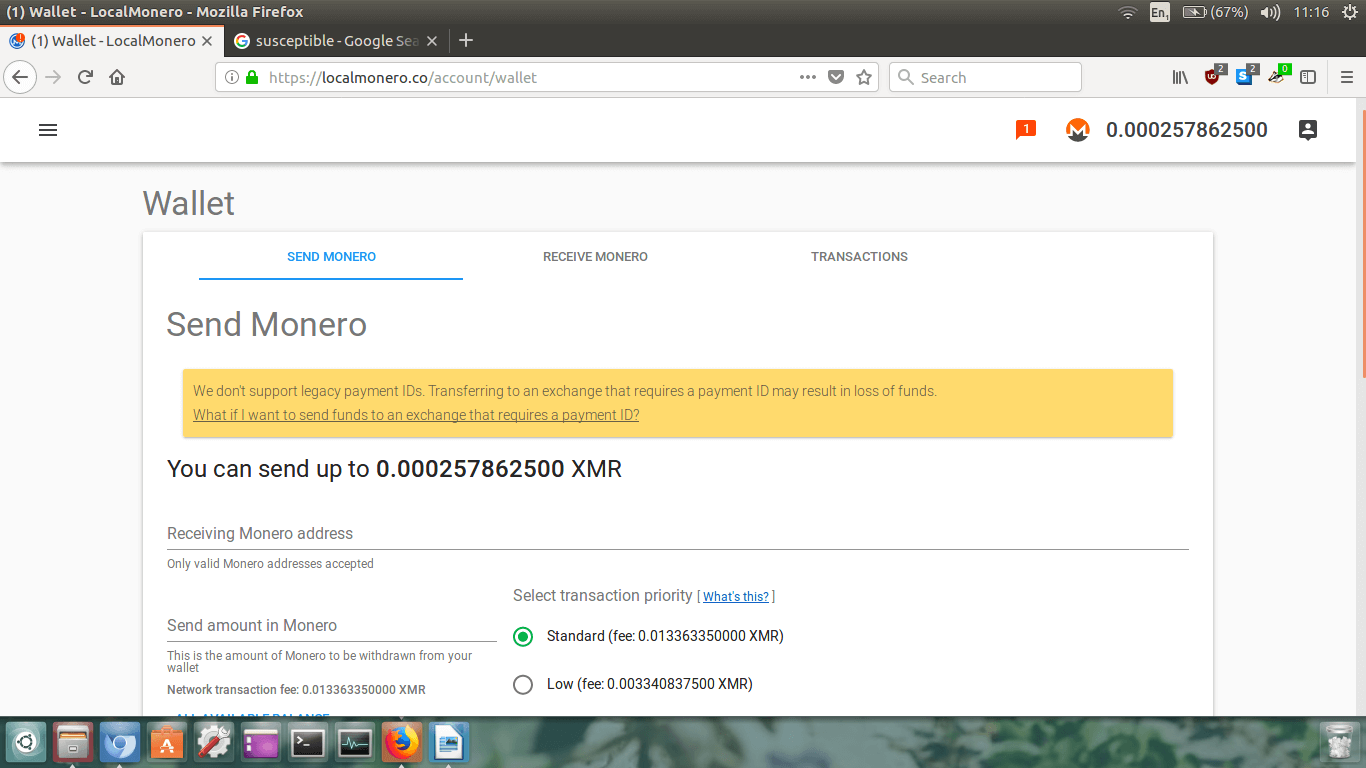Click the browser forward arrow

click(x=53, y=77)
